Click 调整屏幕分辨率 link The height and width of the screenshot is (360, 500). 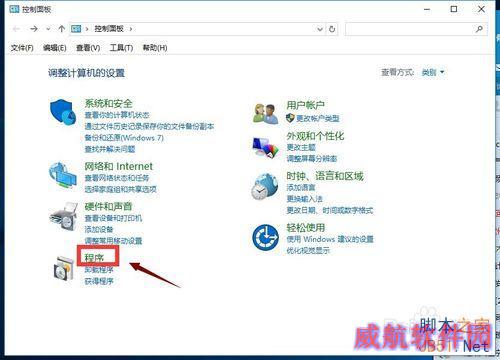point(312,159)
